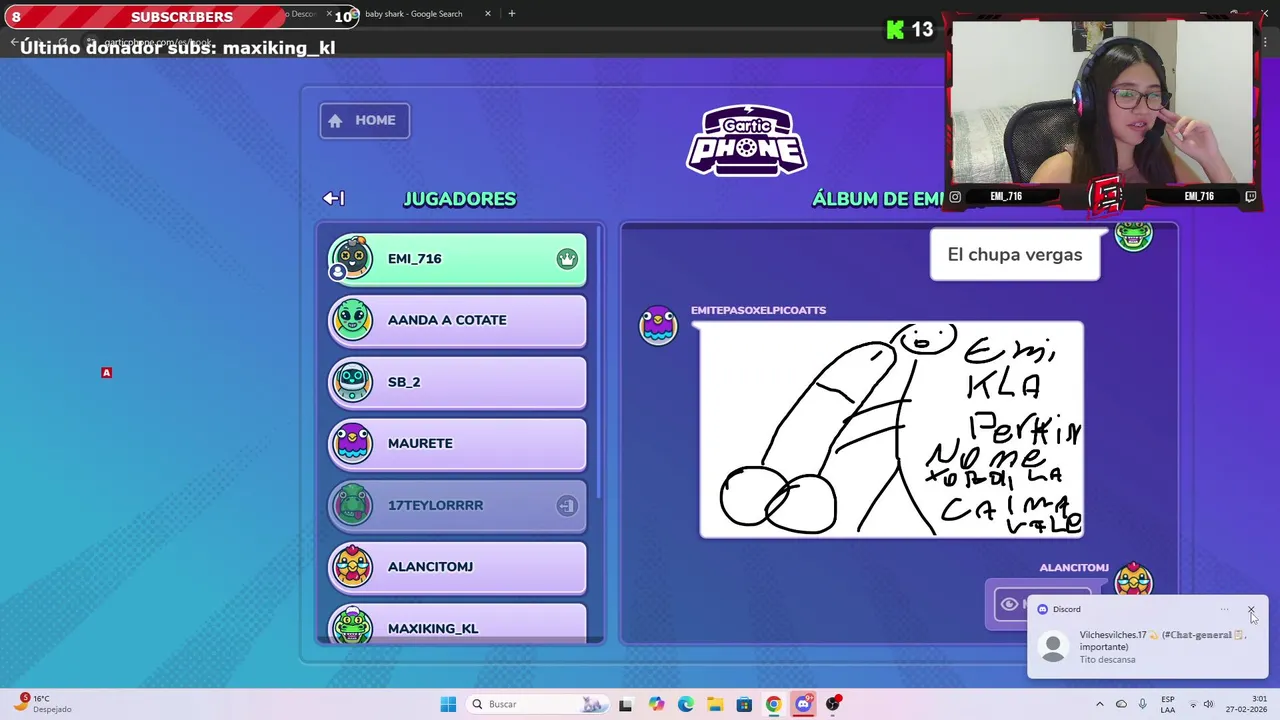Click the volume tray icon
Image resolution: width=1280 pixels, height=720 pixels.
(x=1208, y=704)
